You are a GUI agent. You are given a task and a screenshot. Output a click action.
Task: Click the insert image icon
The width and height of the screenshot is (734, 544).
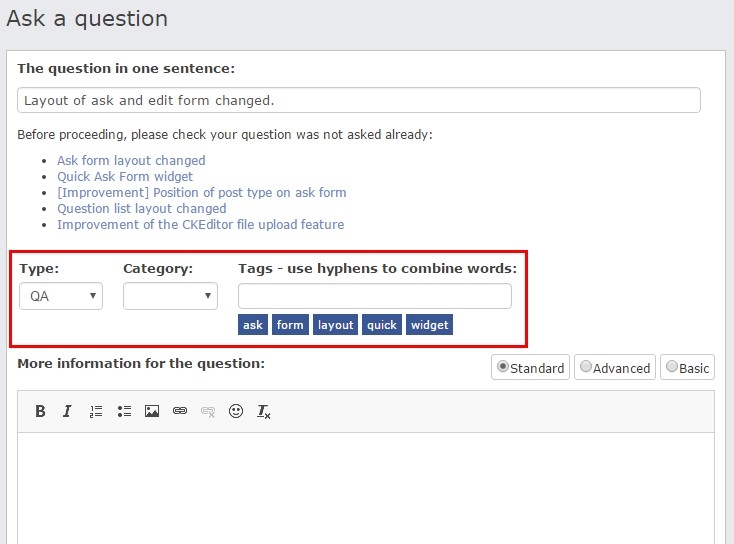point(152,411)
